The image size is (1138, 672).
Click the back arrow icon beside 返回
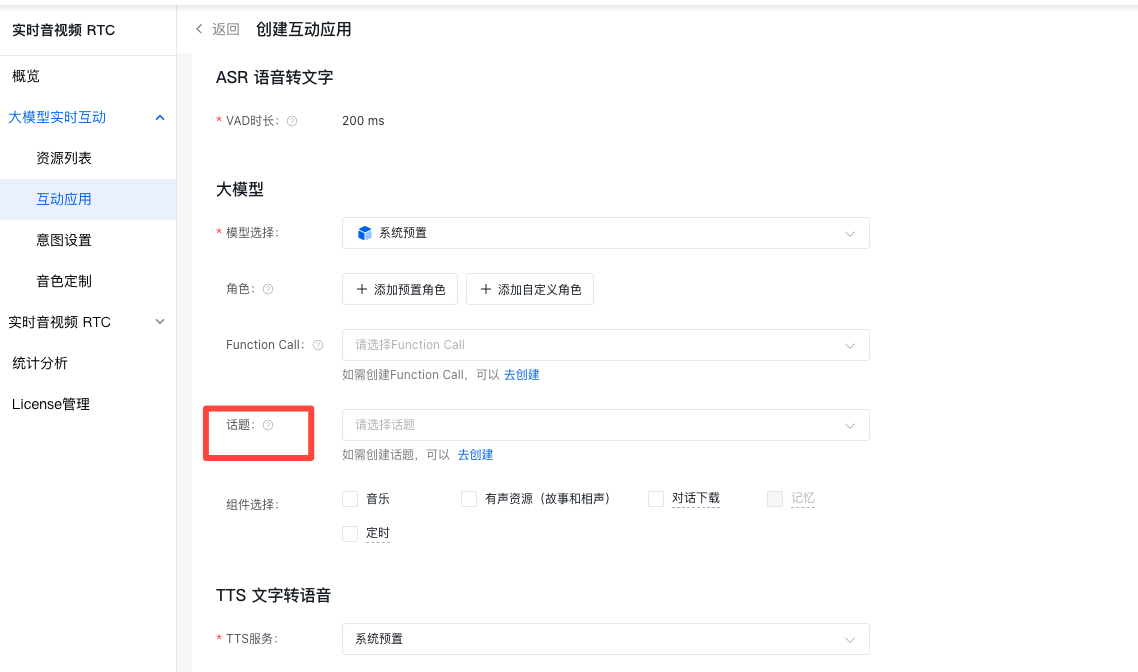click(199, 29)
